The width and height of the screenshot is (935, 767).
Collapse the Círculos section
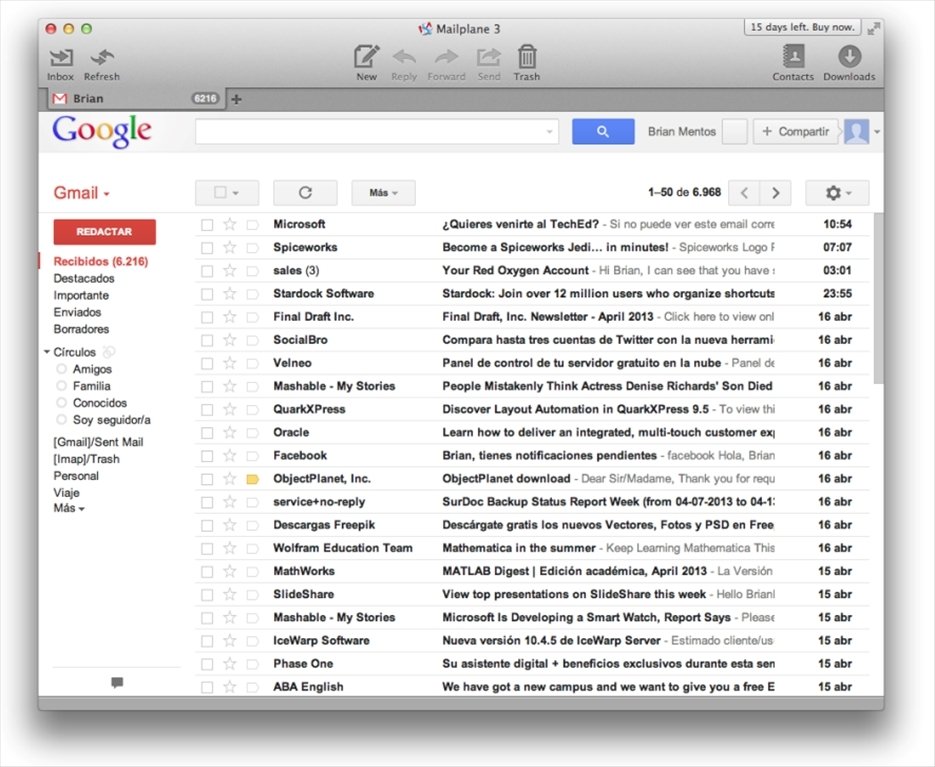[x=47, y=352]
